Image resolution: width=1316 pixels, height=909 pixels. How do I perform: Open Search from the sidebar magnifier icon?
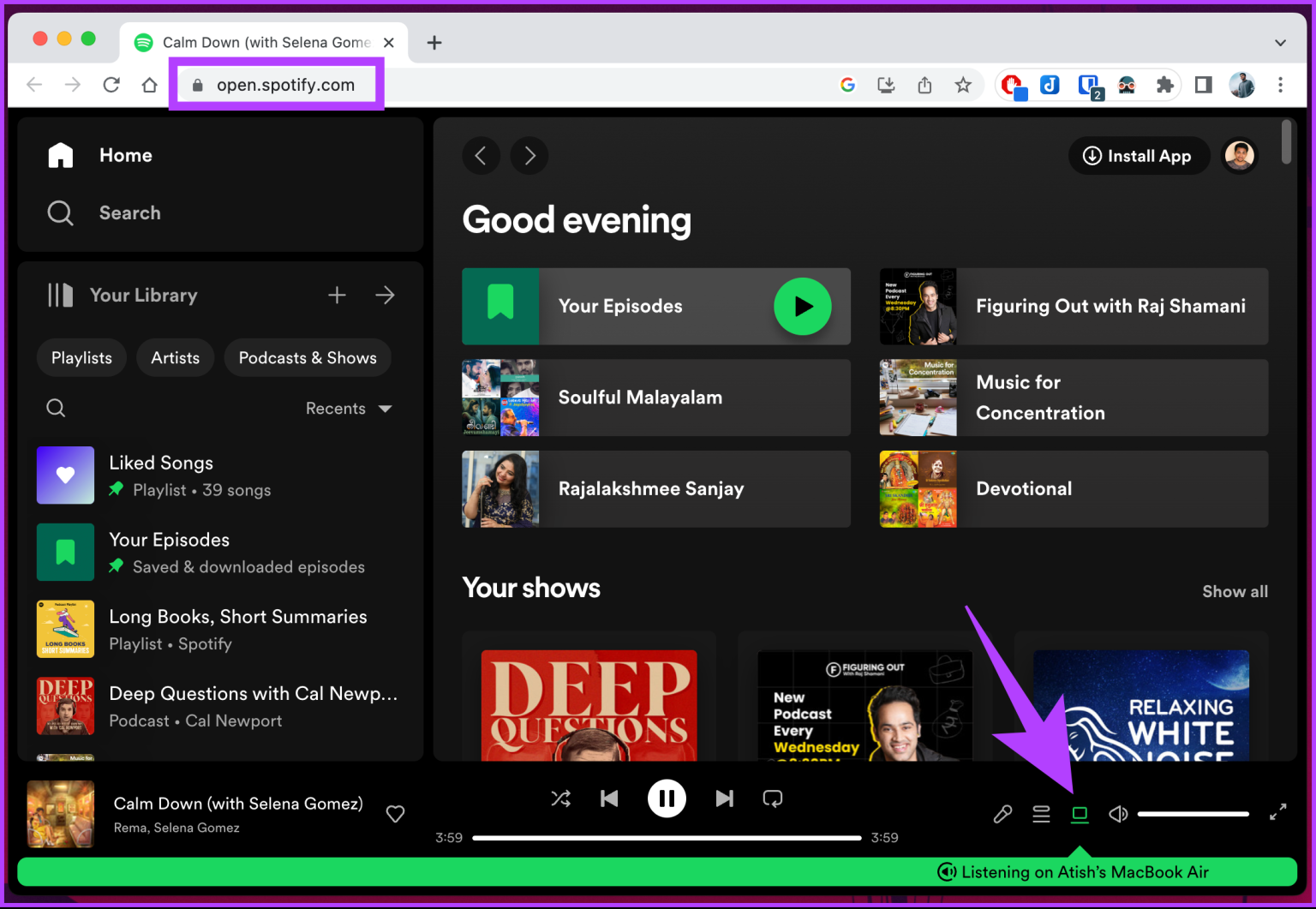pos(60,212)
